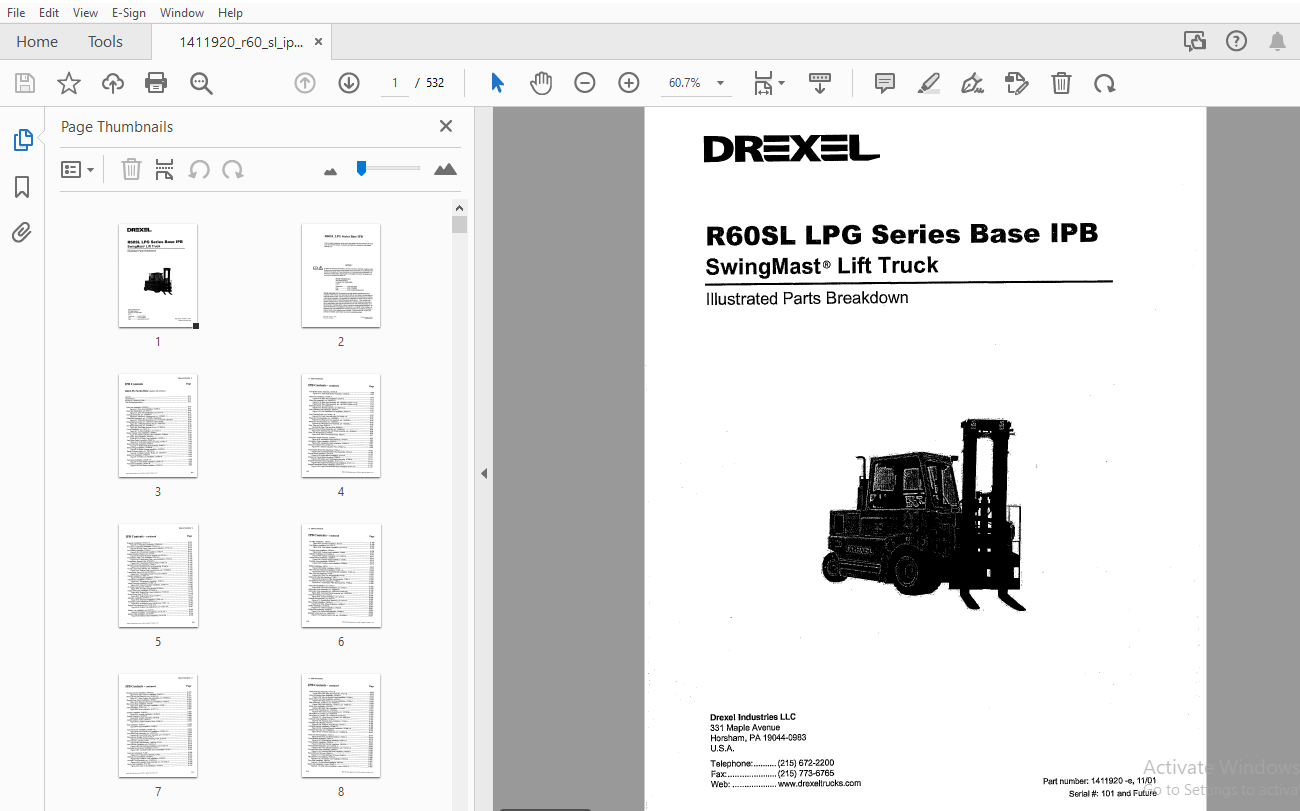This screenshot has width=1300, height=811.
Task: Open Help with the question mark icon
Action: [x=1237, y=41]
